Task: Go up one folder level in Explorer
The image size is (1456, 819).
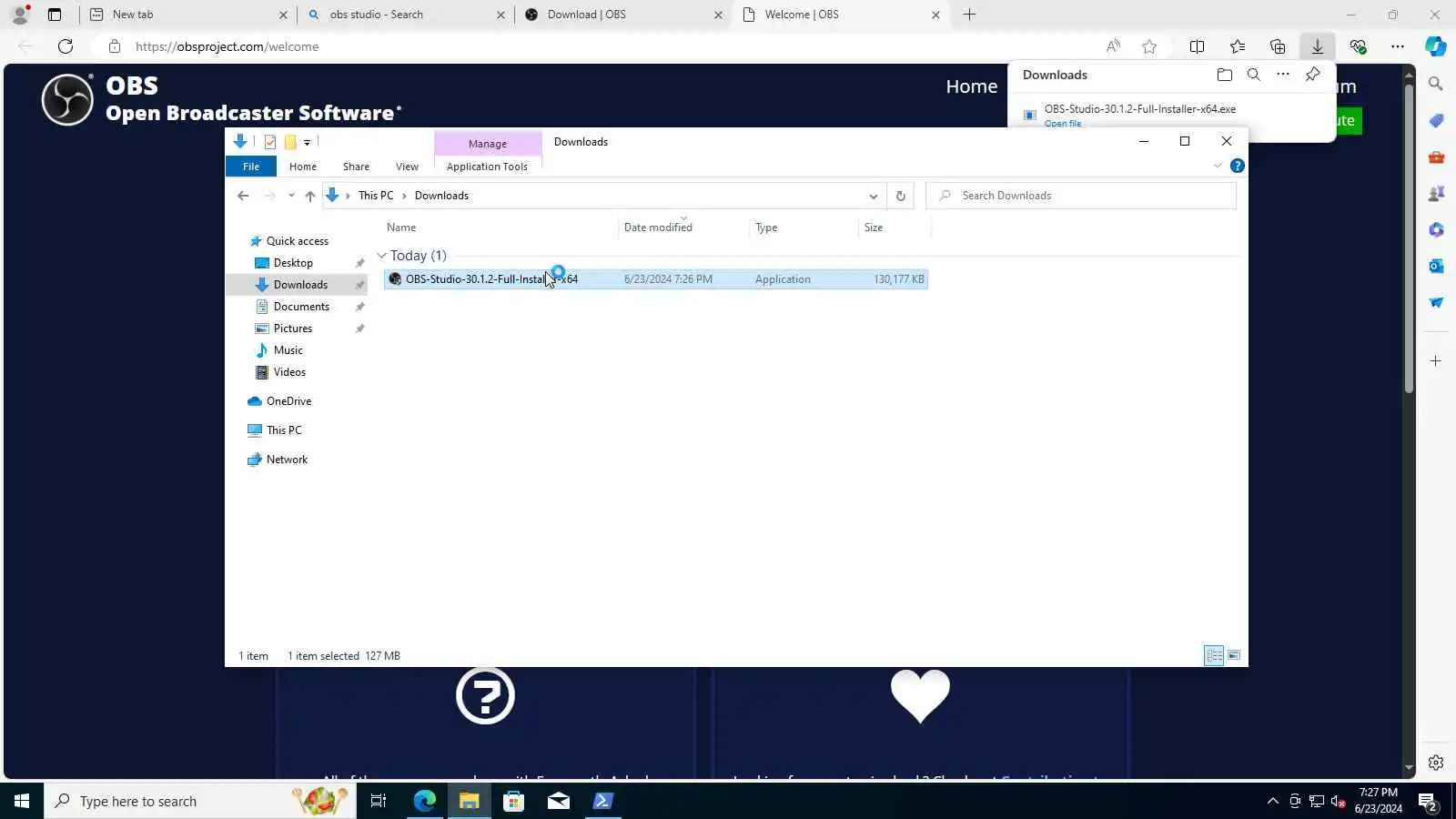Action: point(310,196)
